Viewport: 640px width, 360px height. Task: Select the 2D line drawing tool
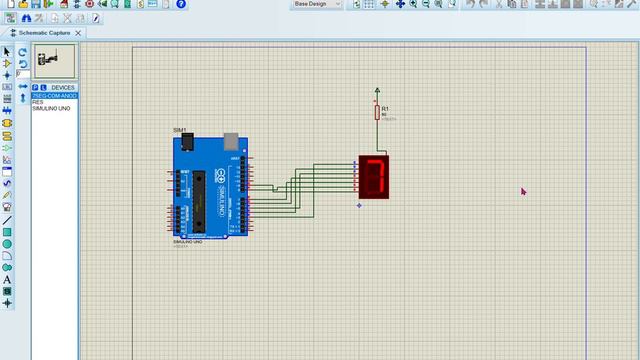(x=7, y=220)
